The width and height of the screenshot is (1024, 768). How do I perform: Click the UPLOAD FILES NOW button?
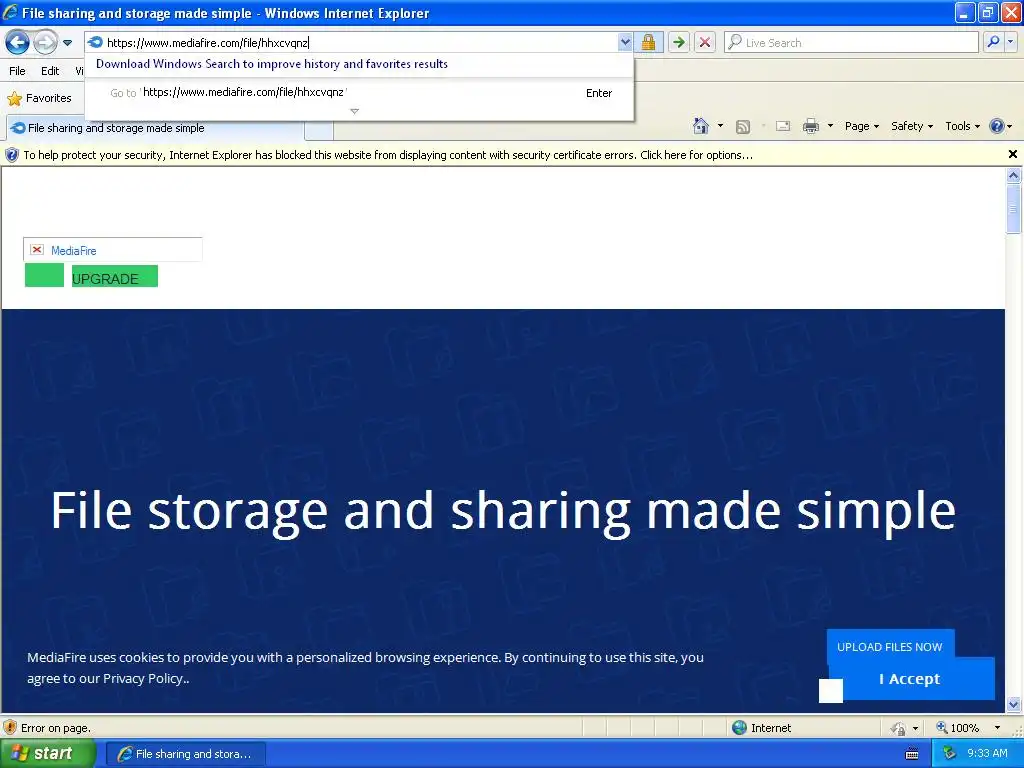coord(890,647)
